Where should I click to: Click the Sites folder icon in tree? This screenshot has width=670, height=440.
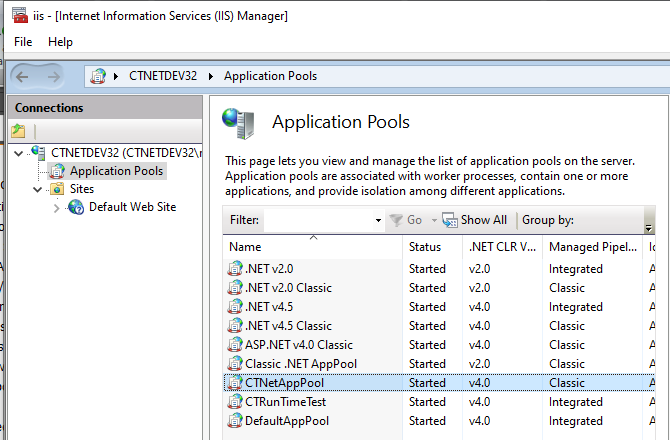click(57, 189)
